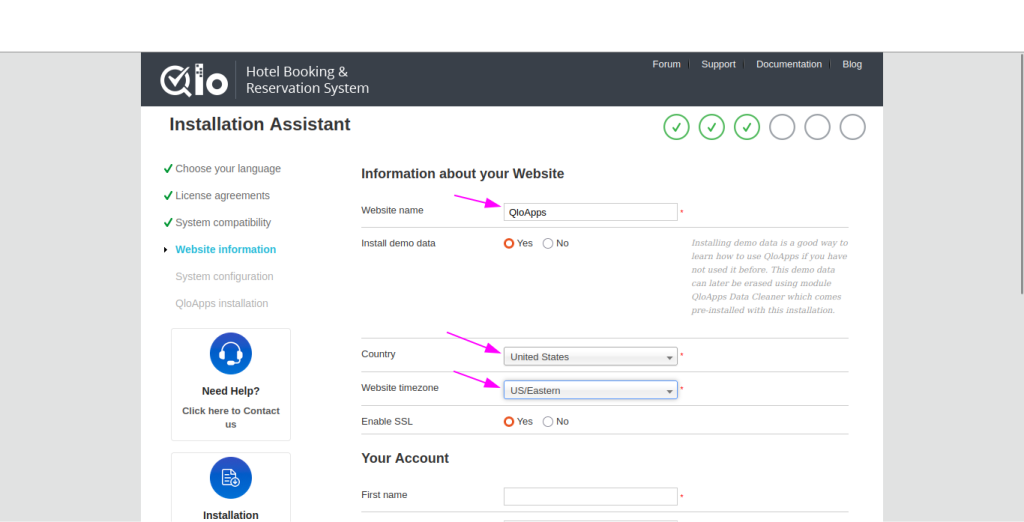Viewport: 1024px width, 522px height.
Task: Focus the First name input field
Action: 590,497
